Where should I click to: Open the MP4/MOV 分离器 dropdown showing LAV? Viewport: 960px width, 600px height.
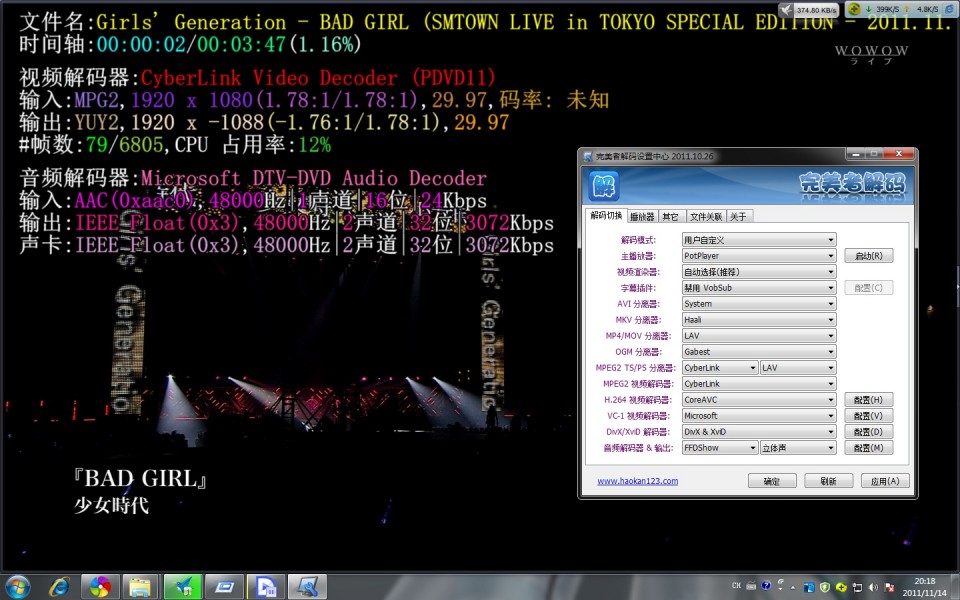tap(759, 336)
